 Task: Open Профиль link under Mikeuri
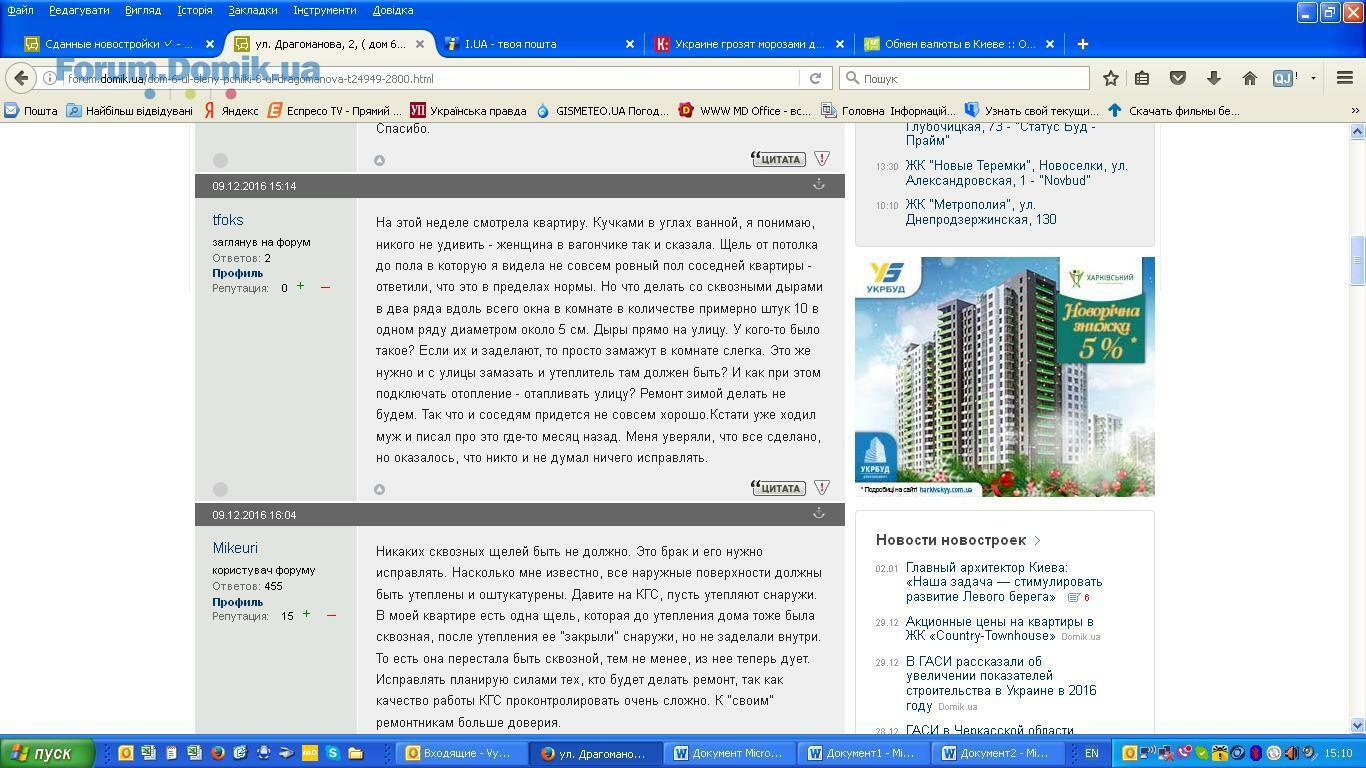pos(237,602)
